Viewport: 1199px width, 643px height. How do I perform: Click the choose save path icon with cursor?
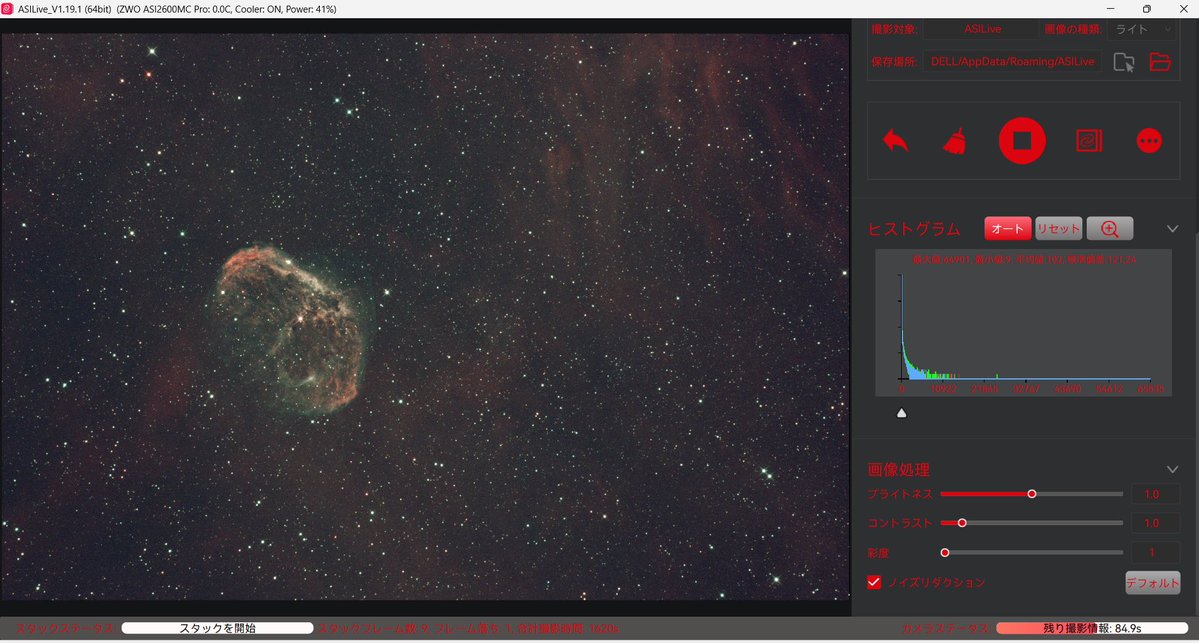[1123, 62]
